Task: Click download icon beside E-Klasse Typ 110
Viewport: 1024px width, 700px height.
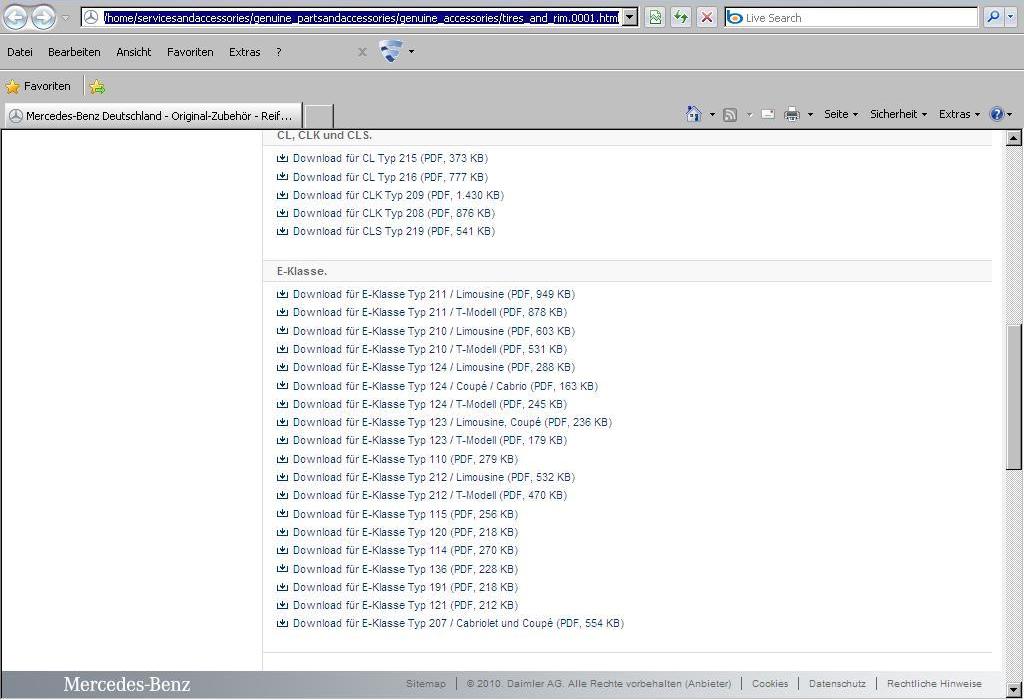Action: pyautogui.click(x=282, y=458)
